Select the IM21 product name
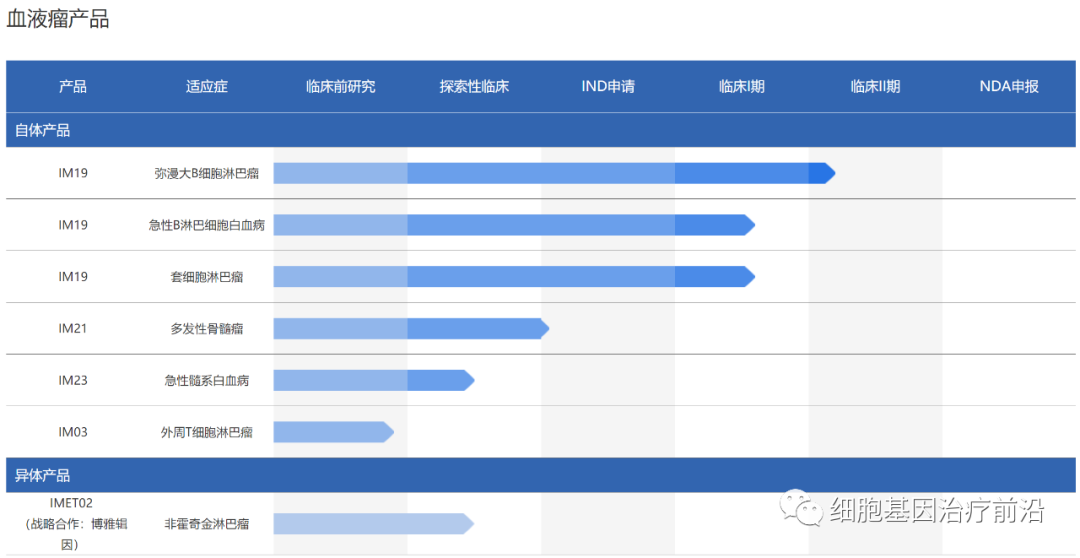Screen dimensions: 1080x558 coord(73,329)
